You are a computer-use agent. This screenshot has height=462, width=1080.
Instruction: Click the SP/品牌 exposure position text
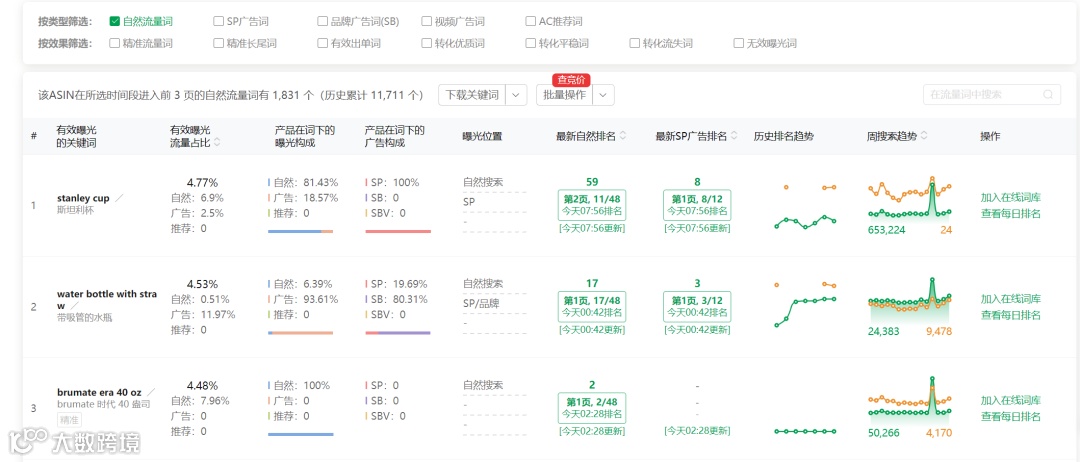pyautogui.click(x=481, y=303)
